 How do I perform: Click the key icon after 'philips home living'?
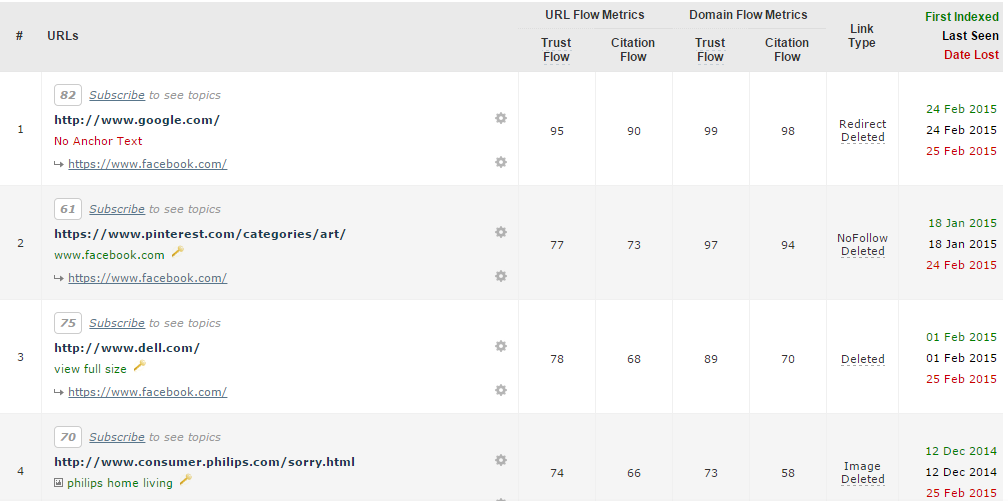pos(185,481)
